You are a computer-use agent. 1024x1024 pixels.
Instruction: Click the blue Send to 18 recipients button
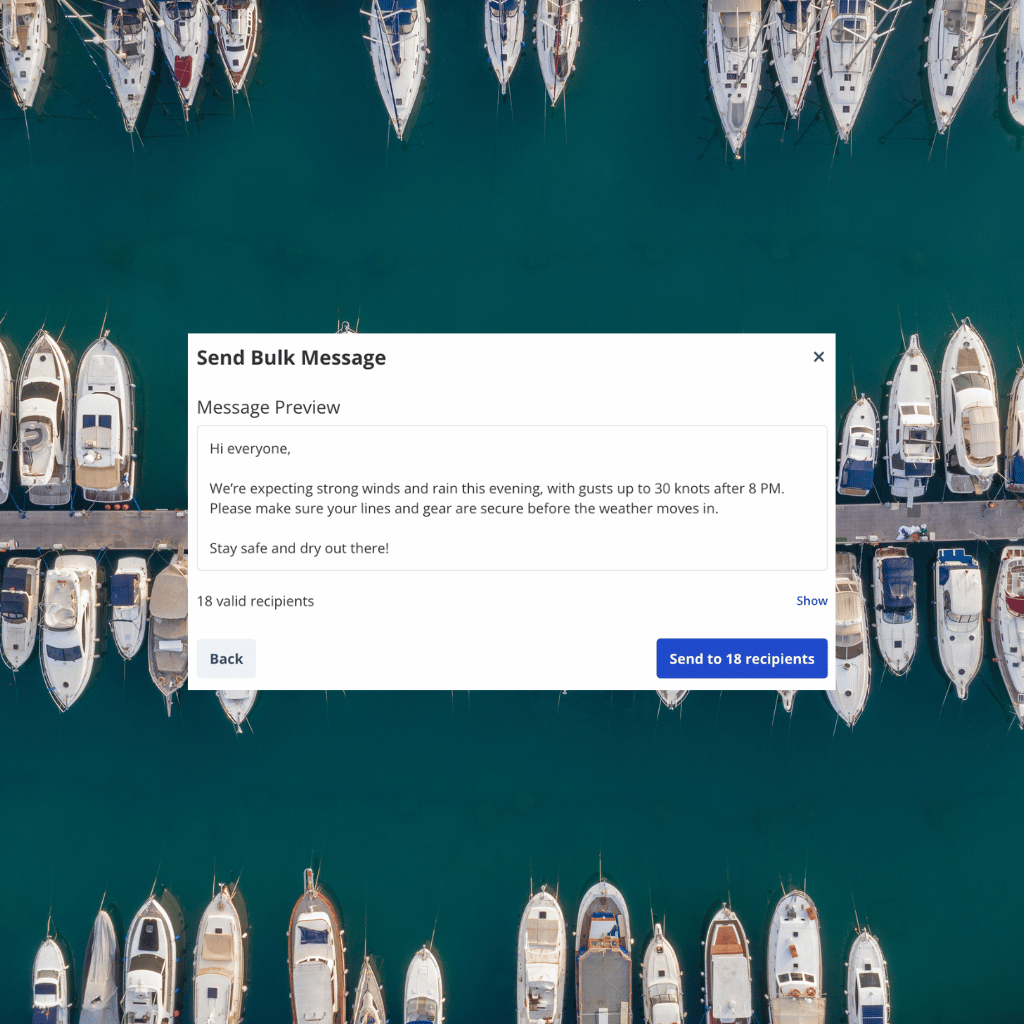click(741, 658)
